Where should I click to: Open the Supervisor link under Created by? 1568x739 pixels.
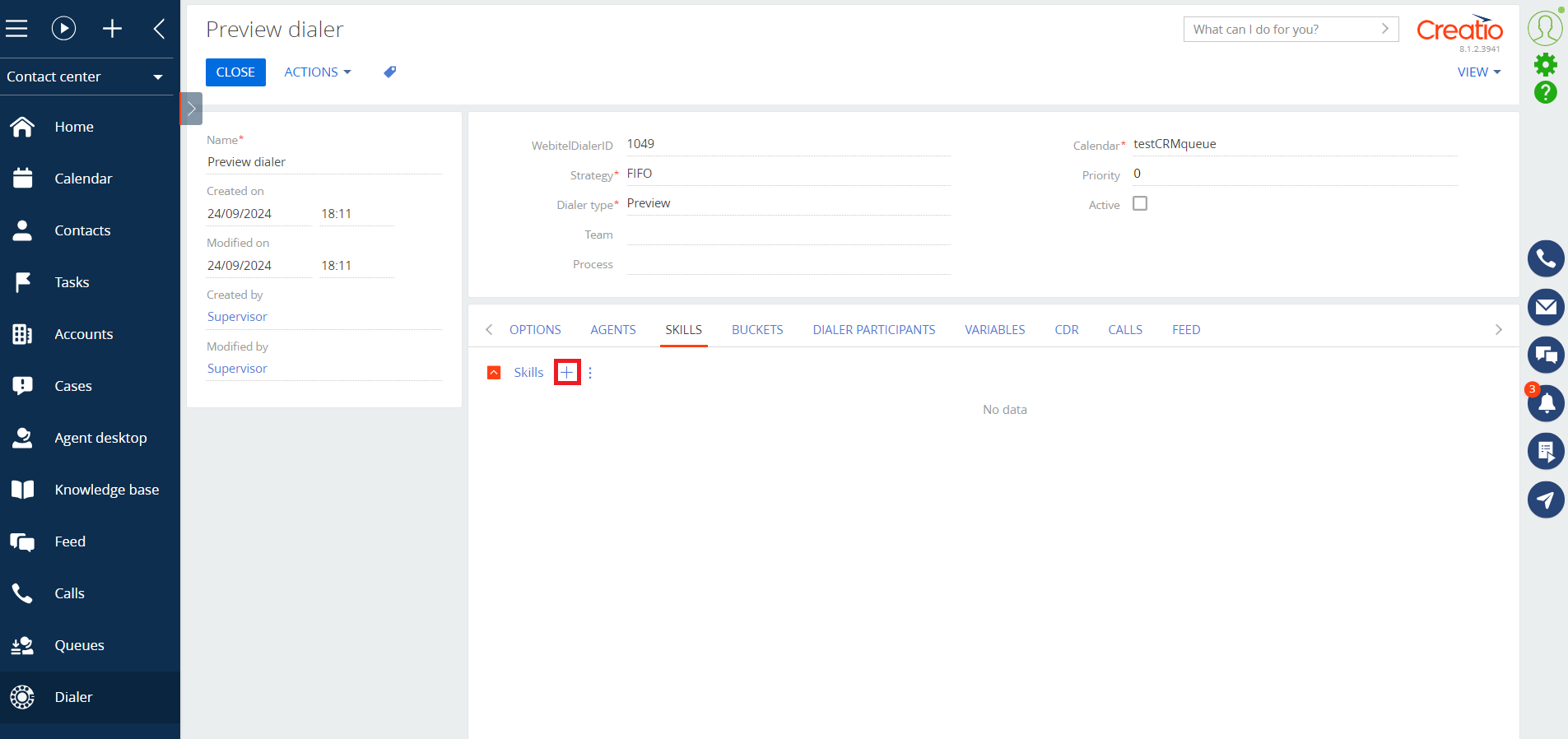pyautogui.click(x=237, y=317)
